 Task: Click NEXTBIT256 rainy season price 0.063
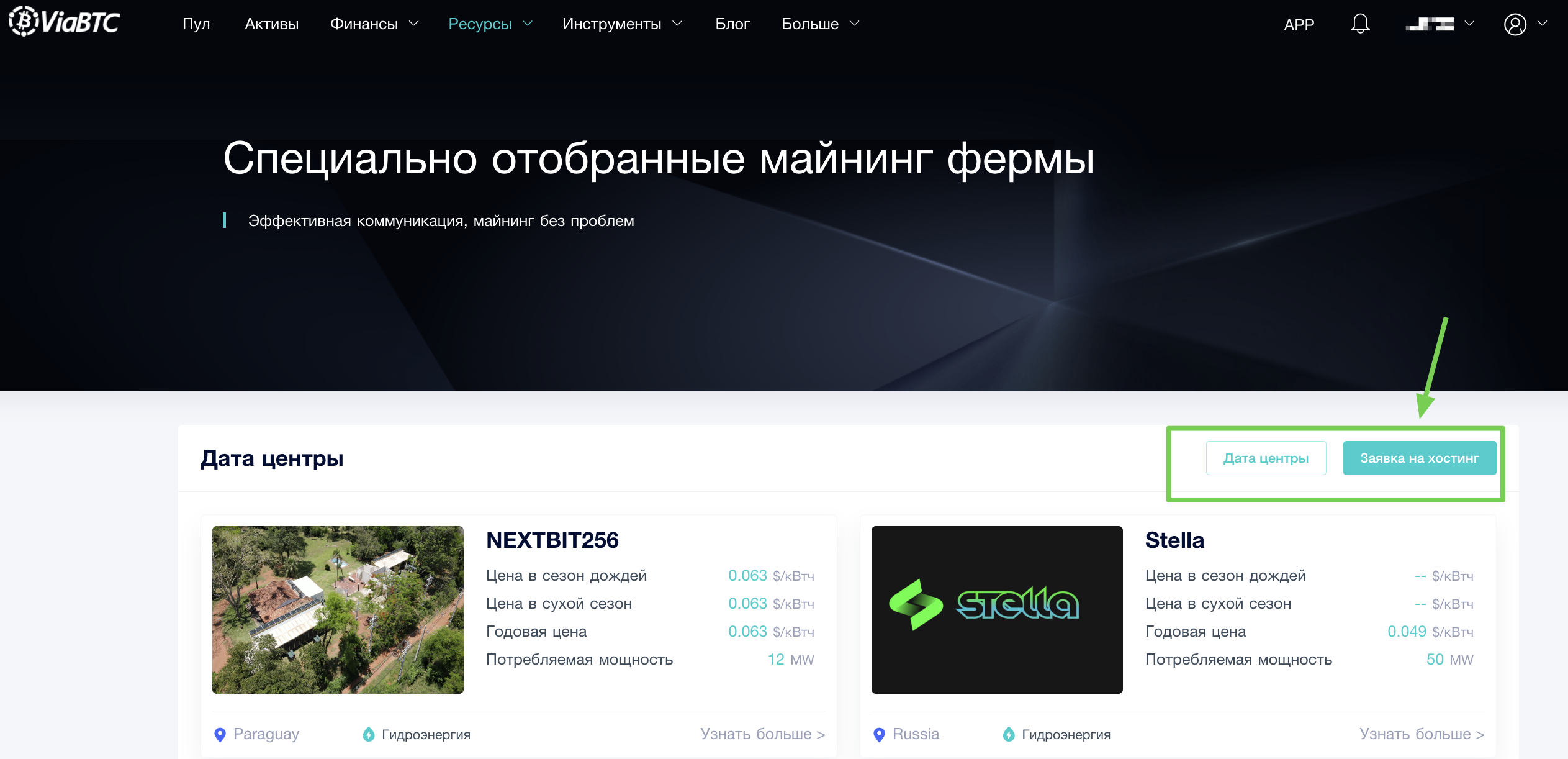(747, 576)
